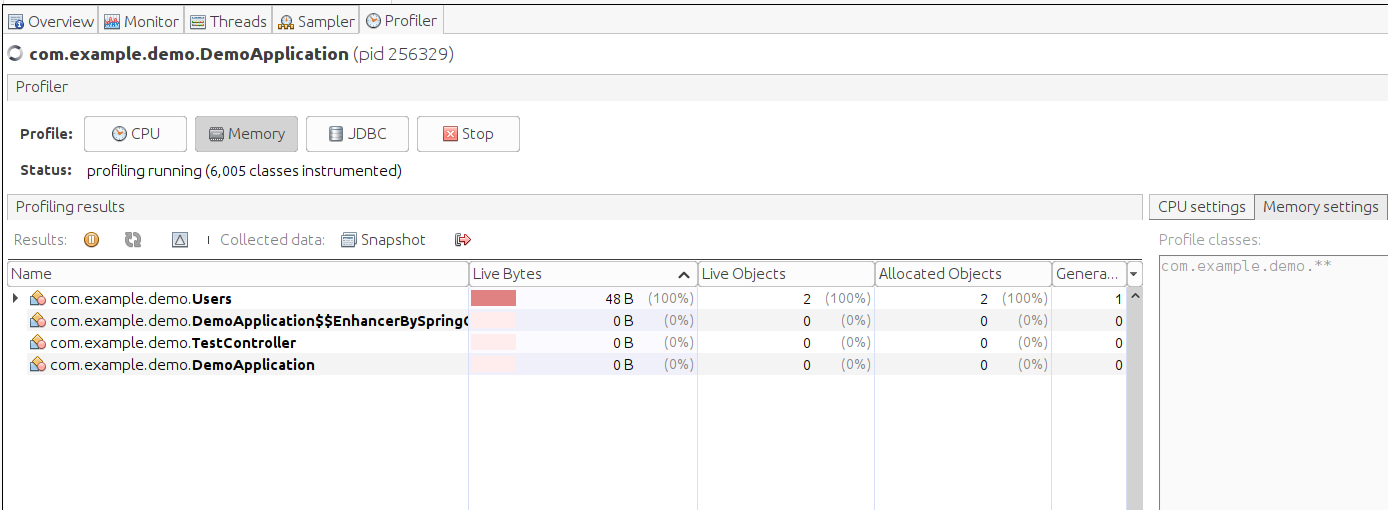Switch to the Sampler tab
Screen dimensions: 1388x510
[316, 21]
